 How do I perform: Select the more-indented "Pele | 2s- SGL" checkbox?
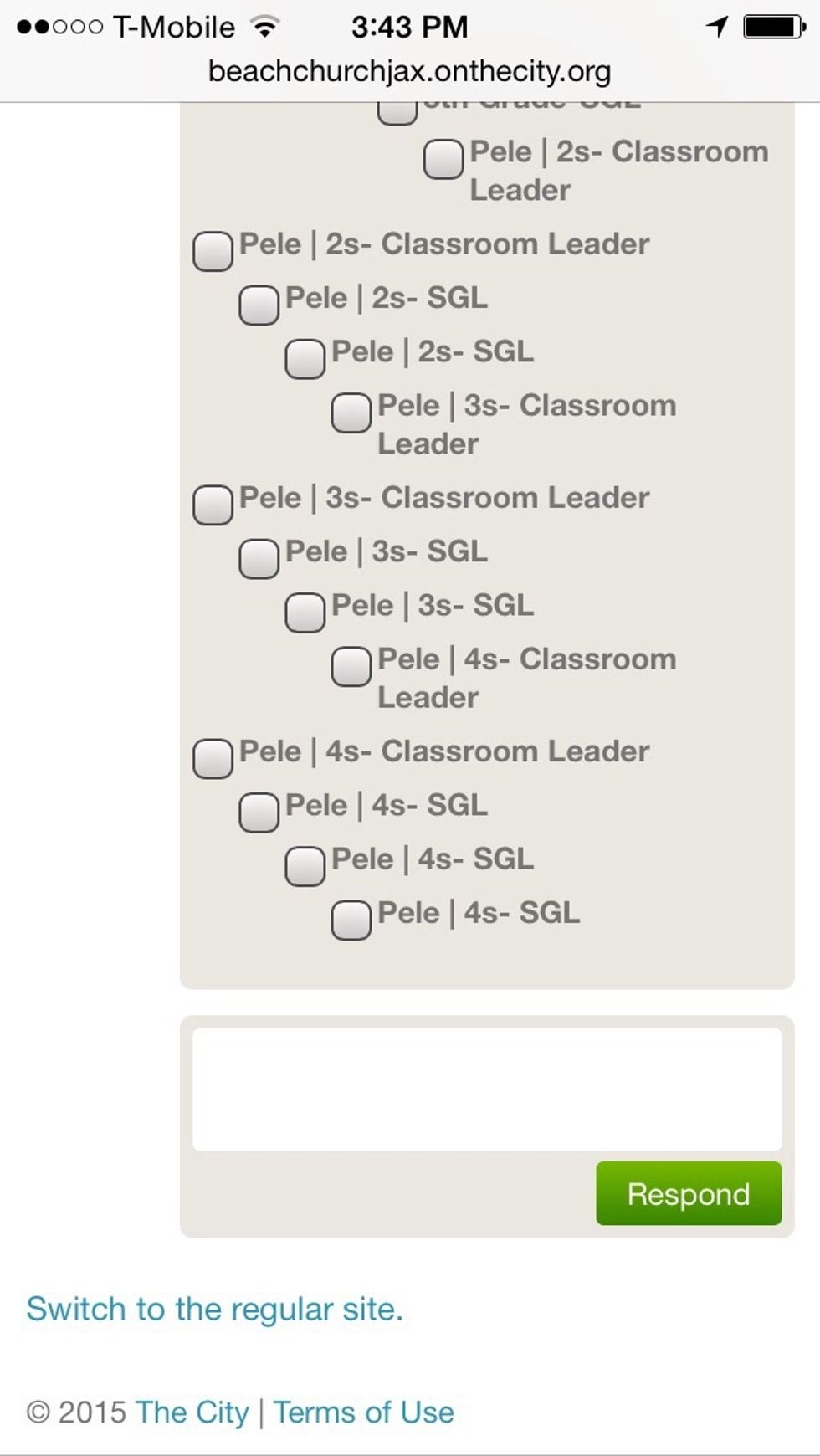(305, 358)
